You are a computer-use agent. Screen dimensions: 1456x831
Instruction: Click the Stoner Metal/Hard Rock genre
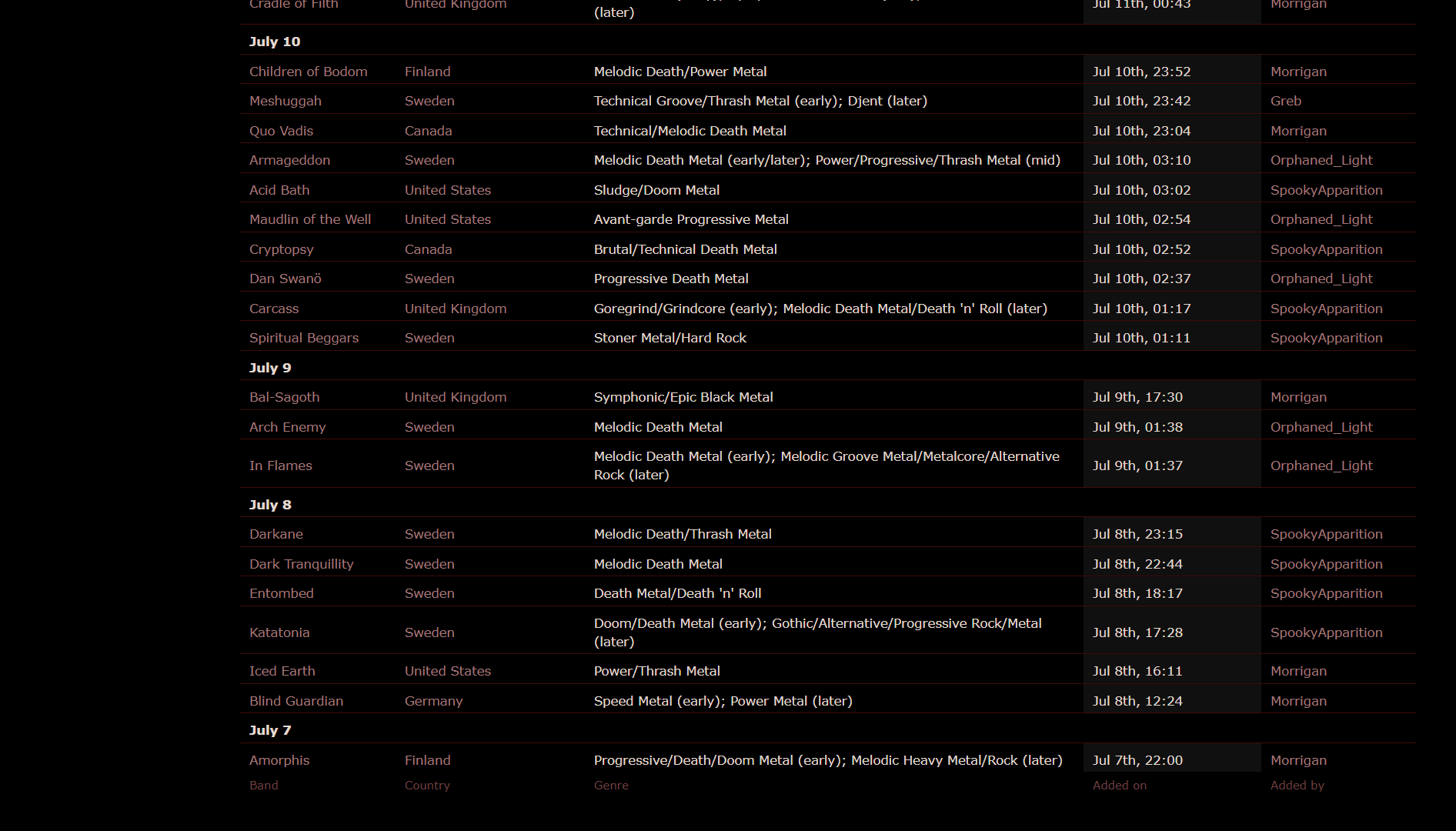[670, 338]
